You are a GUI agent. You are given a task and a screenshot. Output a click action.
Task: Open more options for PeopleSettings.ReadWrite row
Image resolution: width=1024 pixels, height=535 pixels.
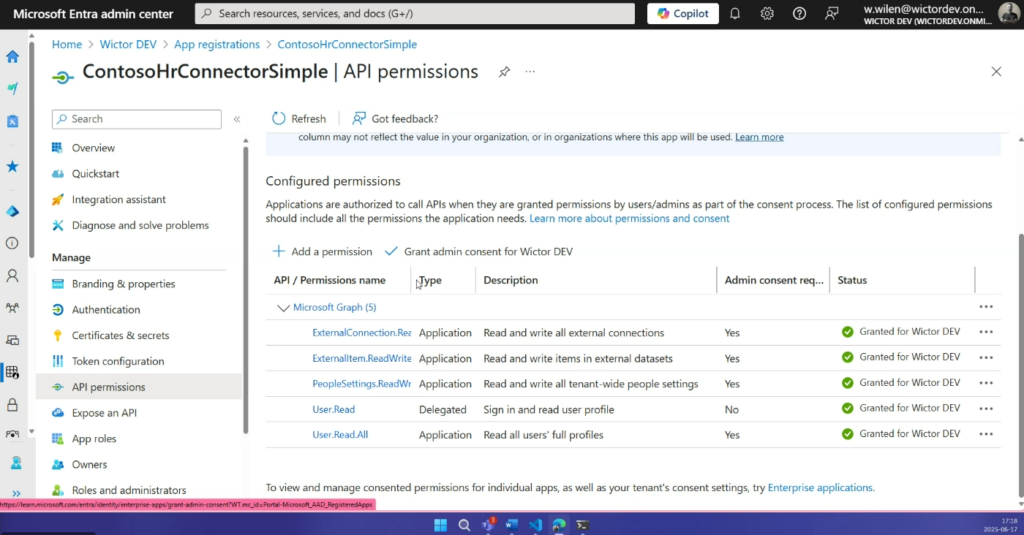point(986,383)
